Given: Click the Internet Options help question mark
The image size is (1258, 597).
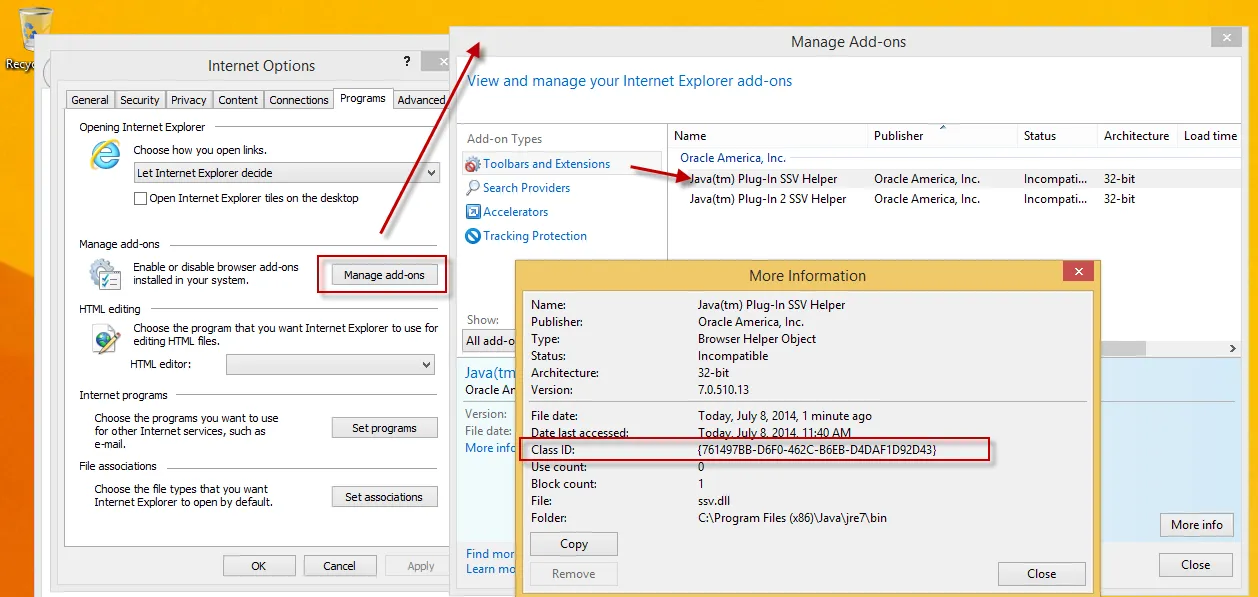Looking at the screenshot, I should click(407, 62).
